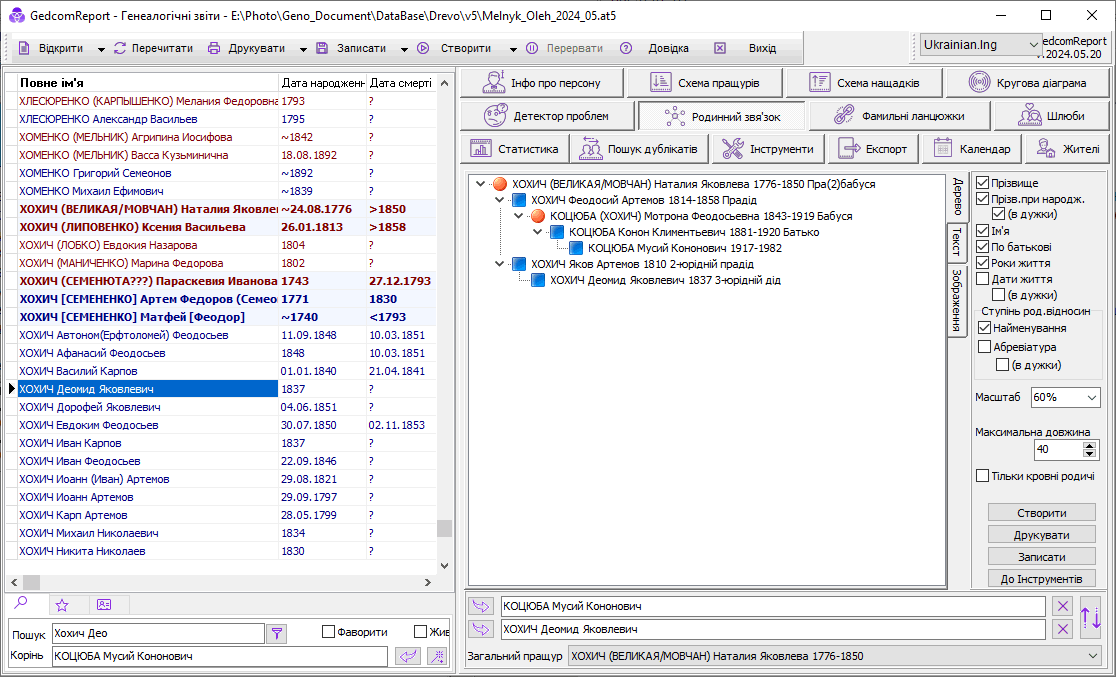Open Детектор проблем problem detector
The height and width of the screenshot is (677, 1116).
point(547,116)
